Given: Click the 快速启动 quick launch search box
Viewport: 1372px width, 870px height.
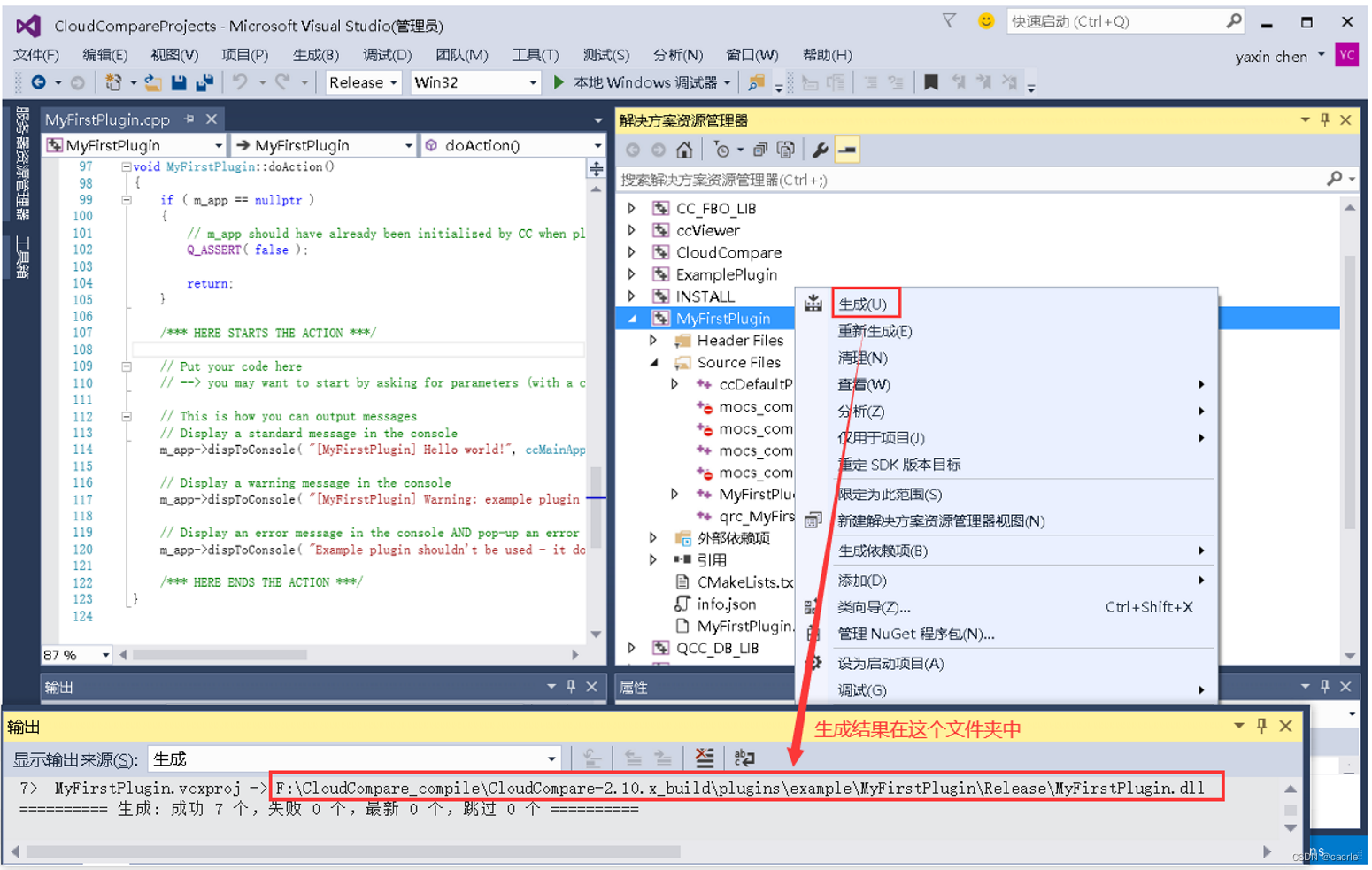Looking at the screenshot, I should (x=1125, y=21).
